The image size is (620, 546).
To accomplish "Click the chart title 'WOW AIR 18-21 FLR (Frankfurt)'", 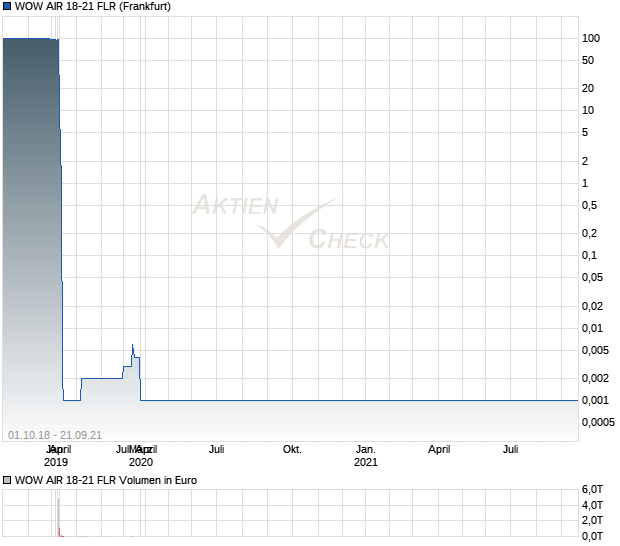I will pos(93,6).
